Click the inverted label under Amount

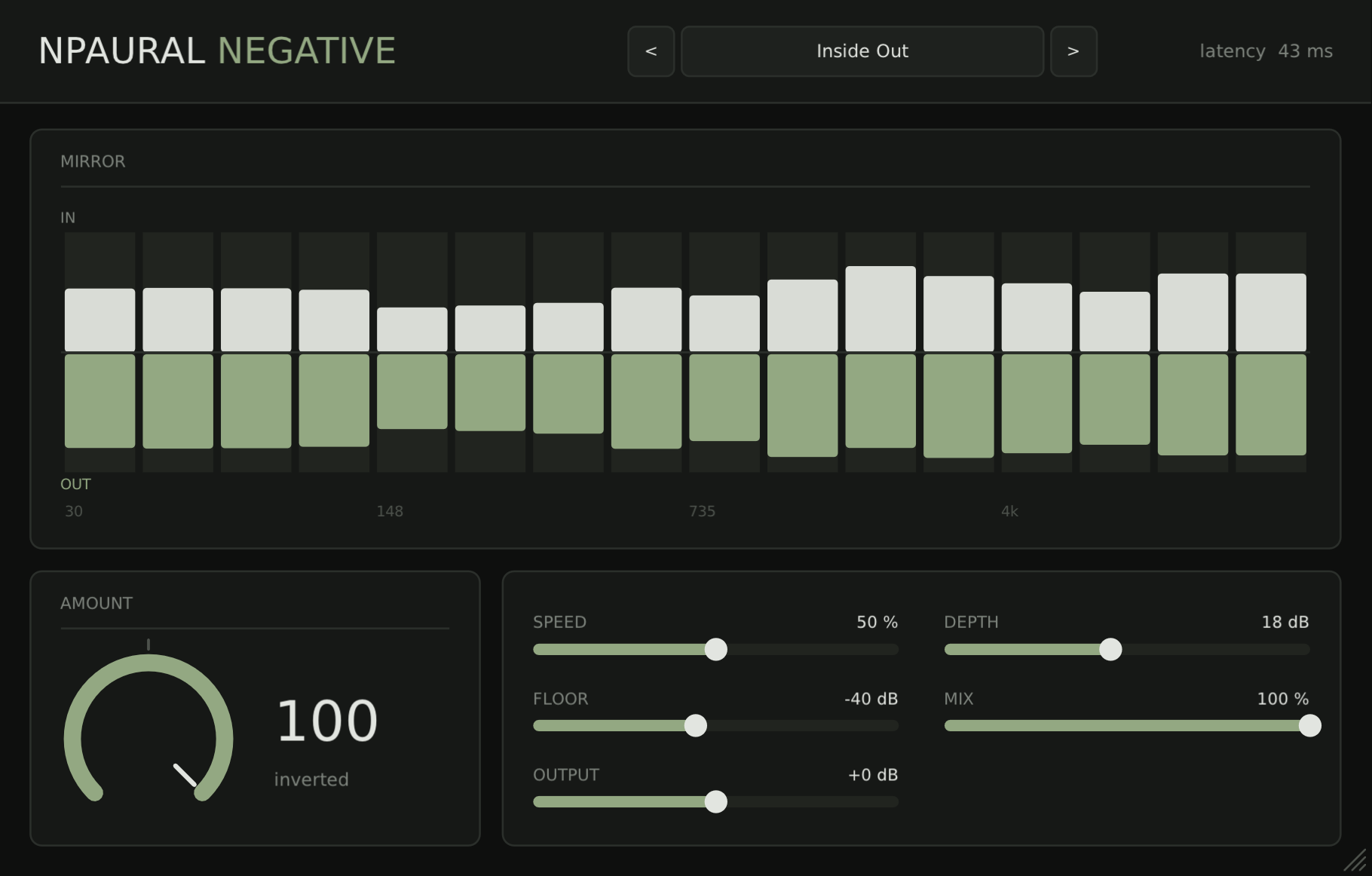pyautogui.click(x=311, y=780)
